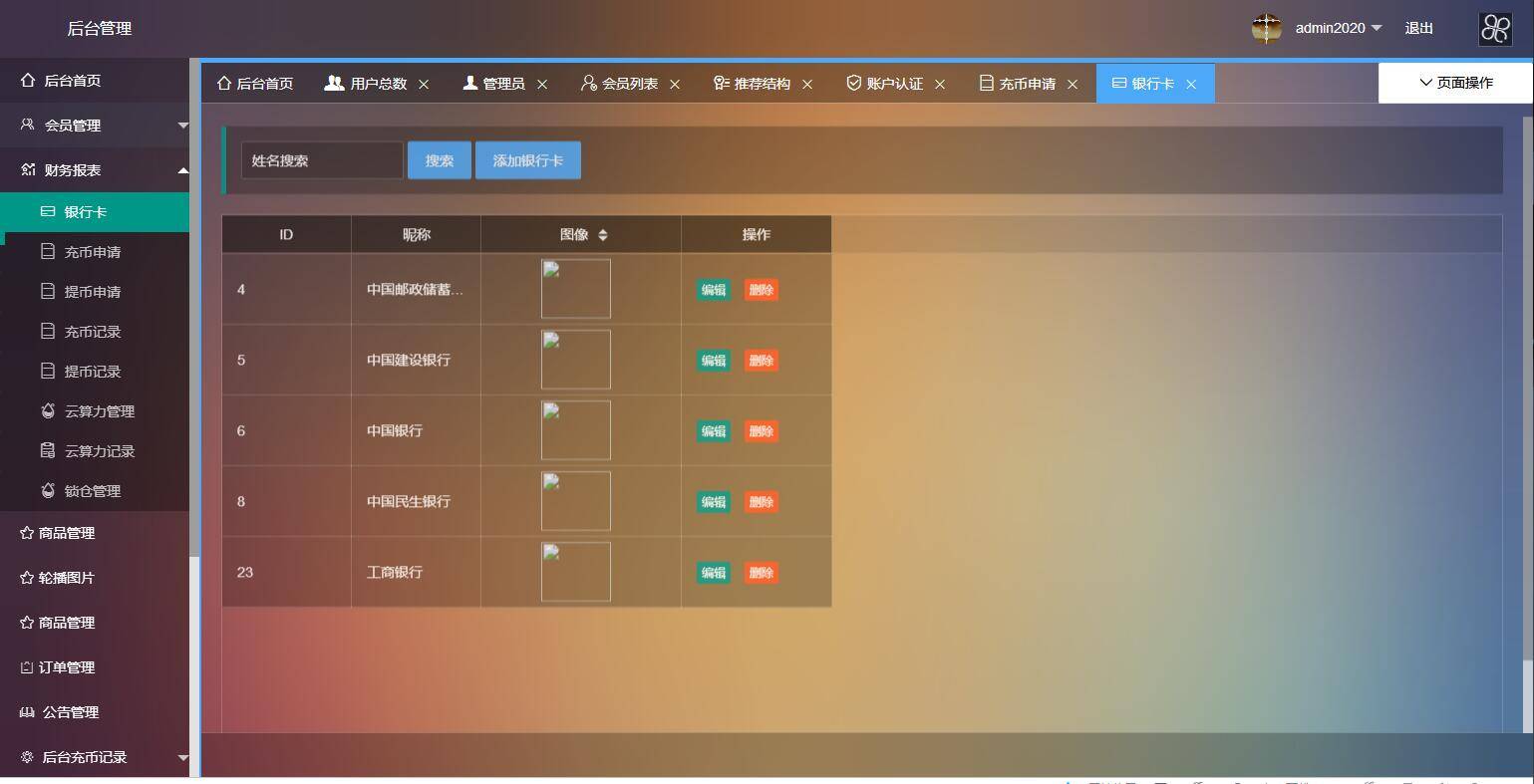Image resolution: width=1534 pixels, height=784 pixels.
Task: Click 编辑 for 中国建设银行 row
Action: click(x=714, y=361)
